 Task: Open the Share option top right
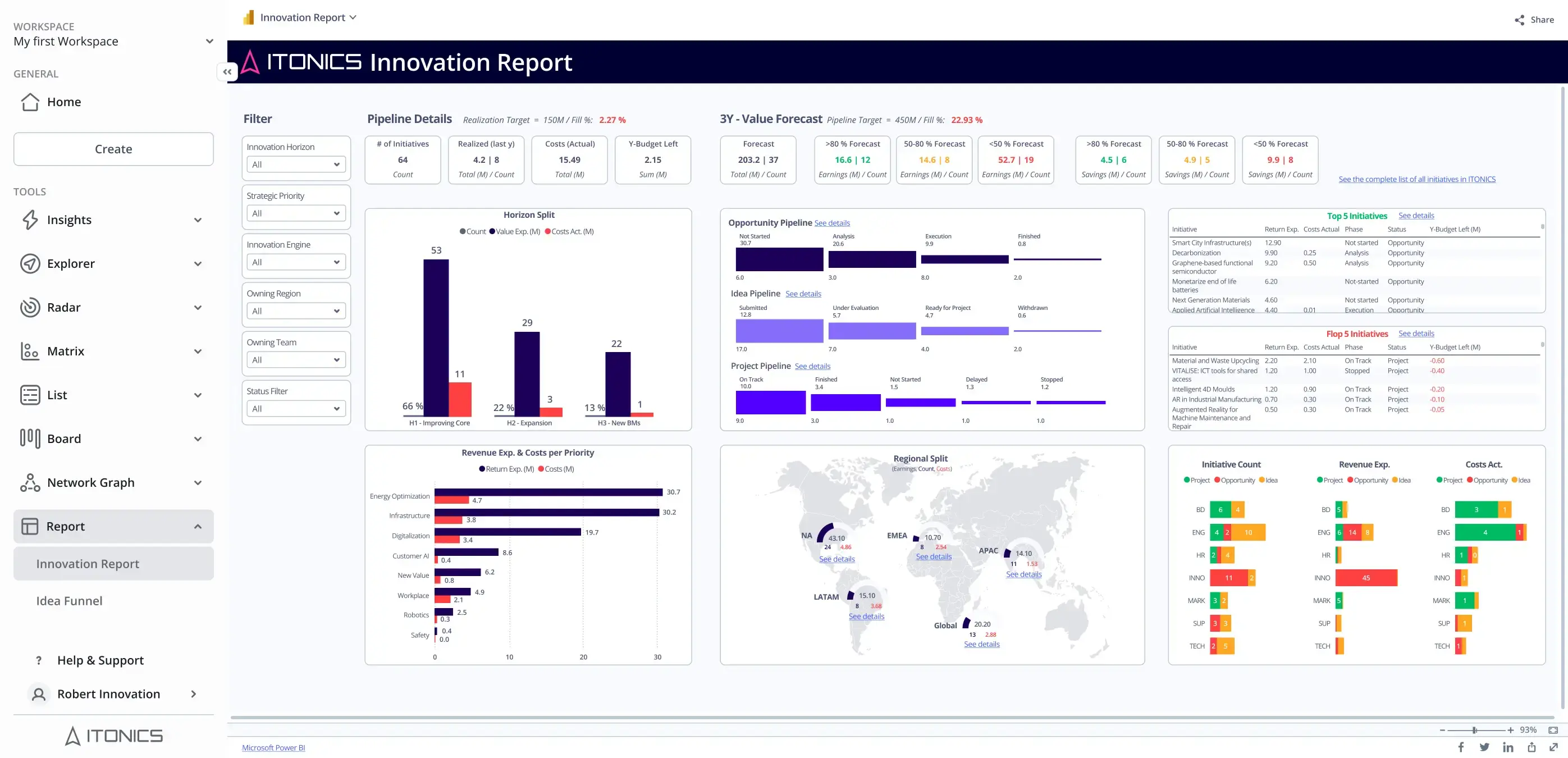click(x=1533, y=20)
